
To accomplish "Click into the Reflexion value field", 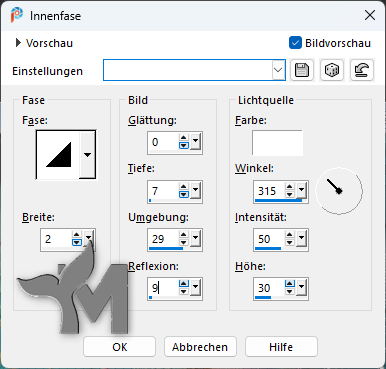I will click(163, 288).
